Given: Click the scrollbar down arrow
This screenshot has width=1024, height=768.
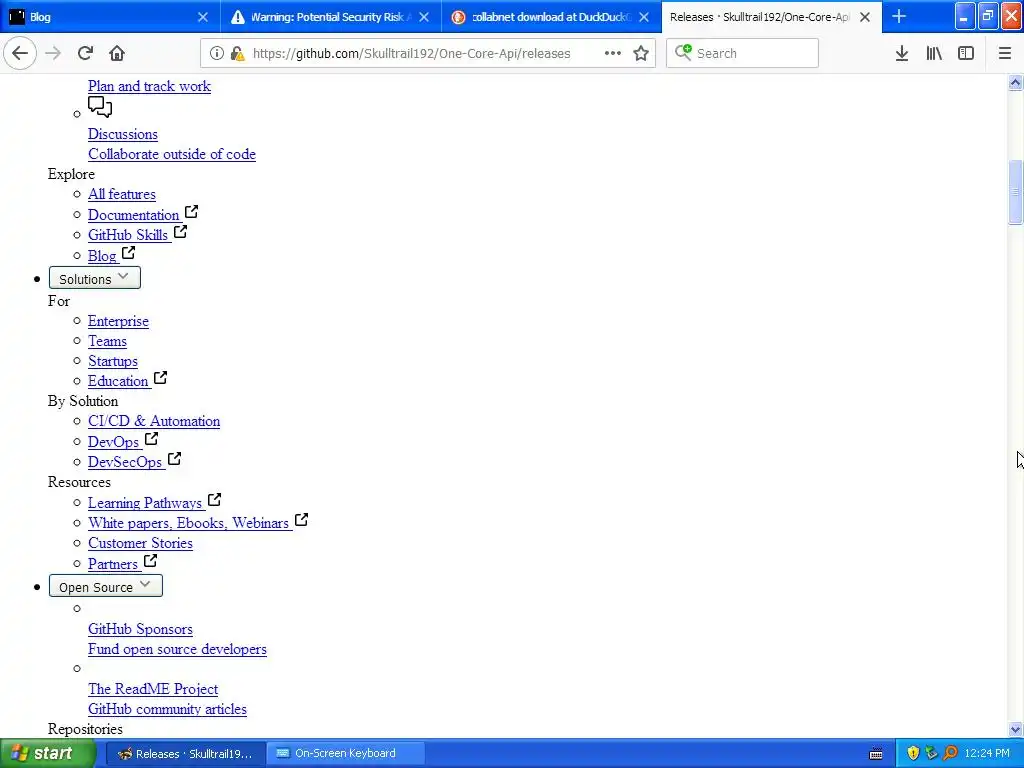Looking at the screenshot, I should 1015,729.
